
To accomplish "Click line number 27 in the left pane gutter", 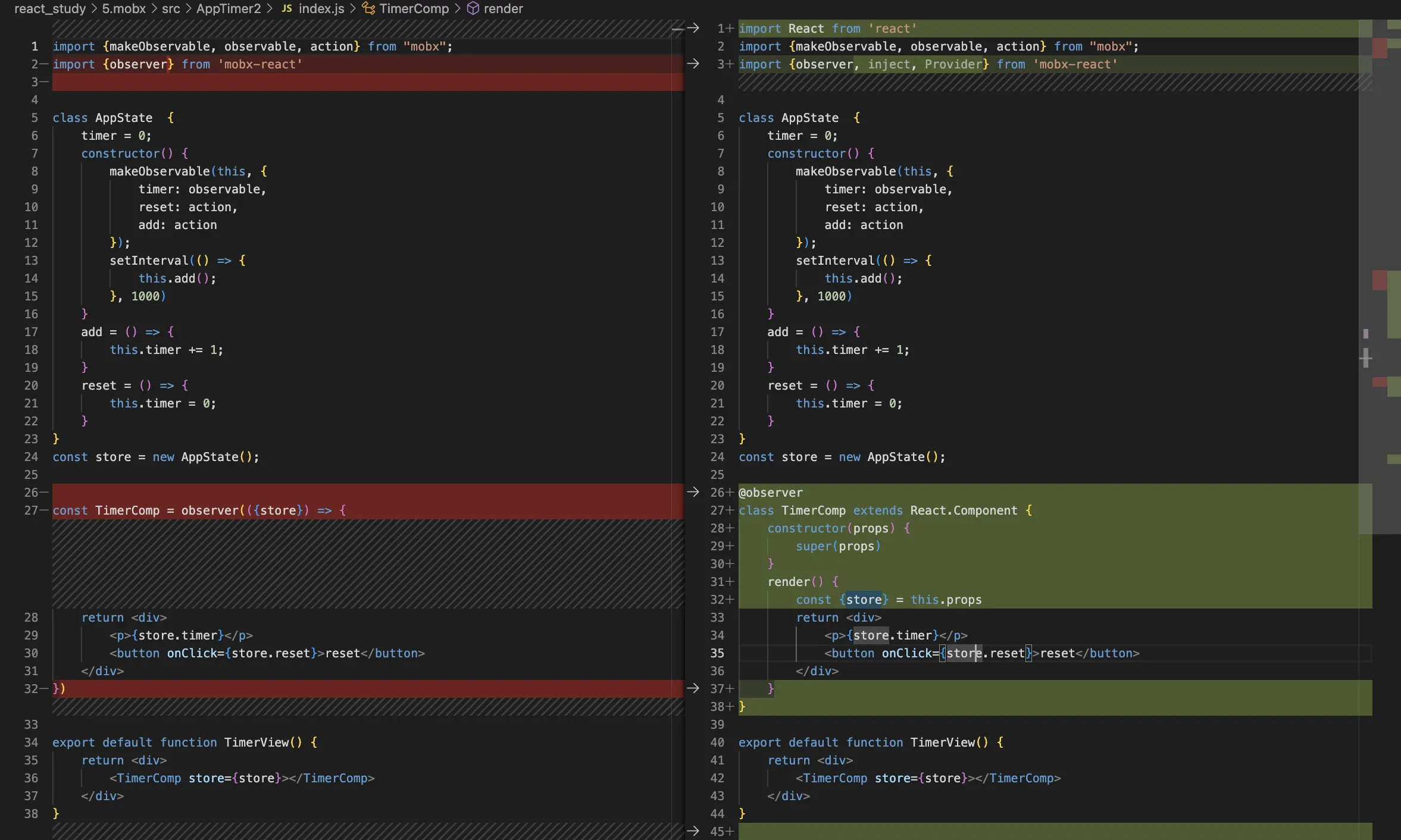I will coord(31,510).
